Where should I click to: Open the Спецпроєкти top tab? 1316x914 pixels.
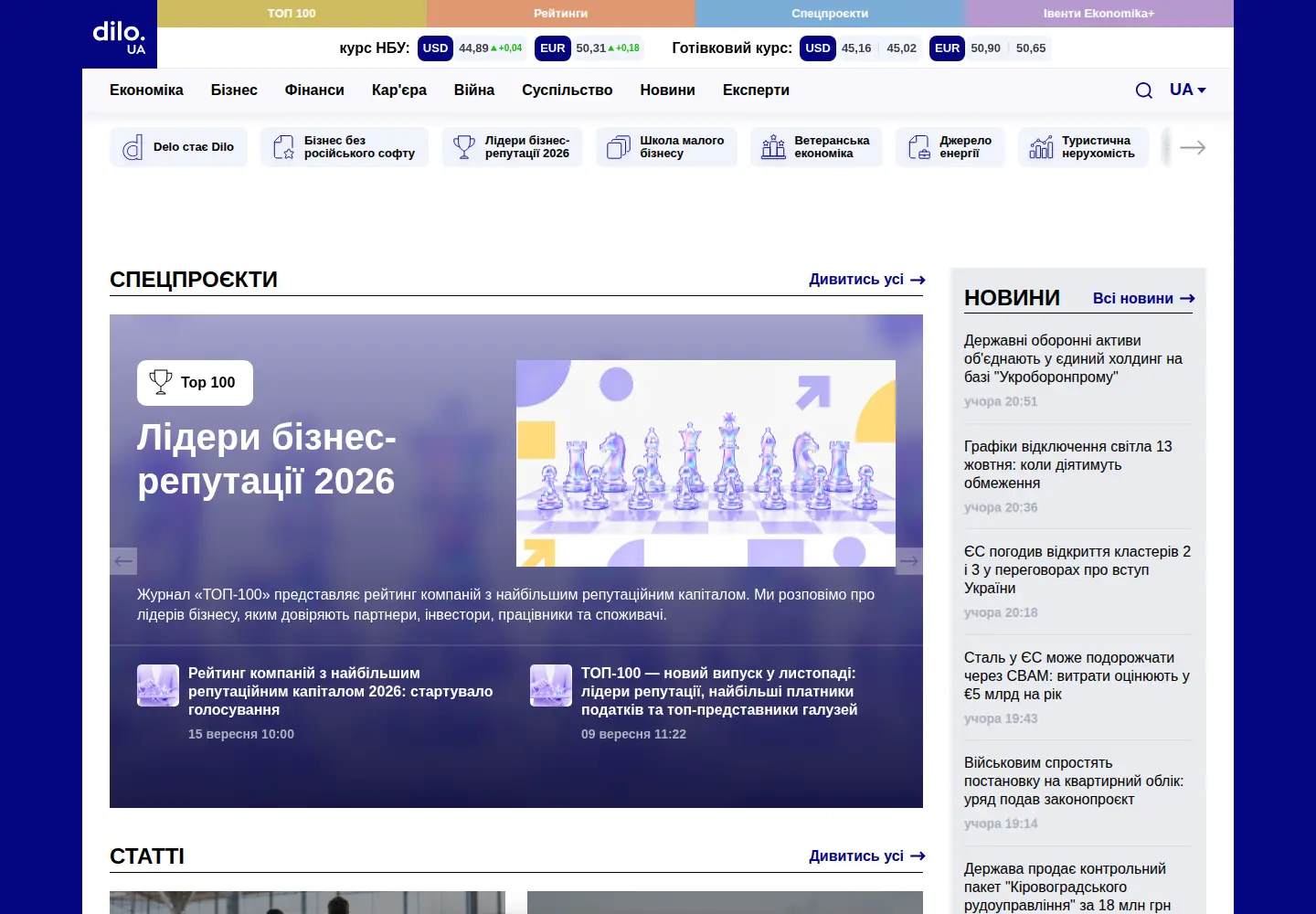830,14
